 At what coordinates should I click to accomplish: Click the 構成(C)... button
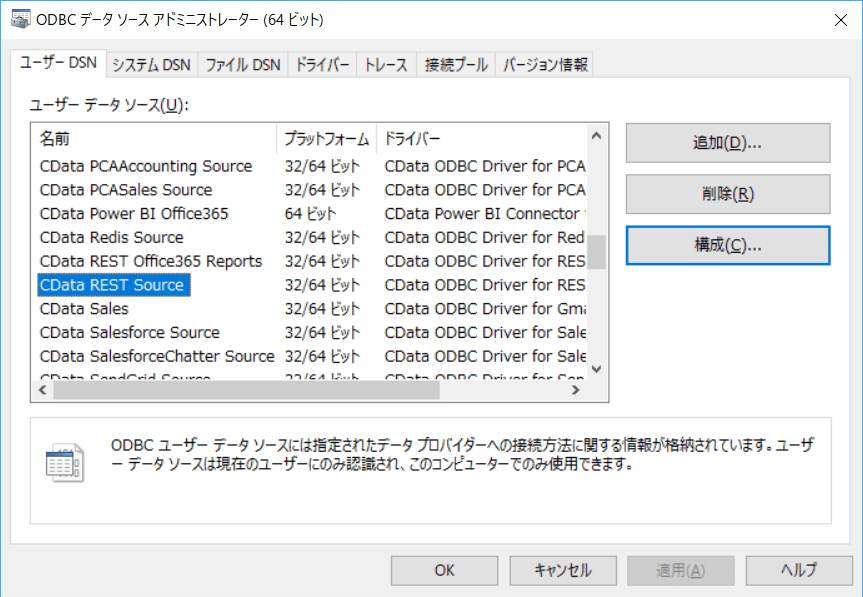pyautogui.click(x=728, y=245)
